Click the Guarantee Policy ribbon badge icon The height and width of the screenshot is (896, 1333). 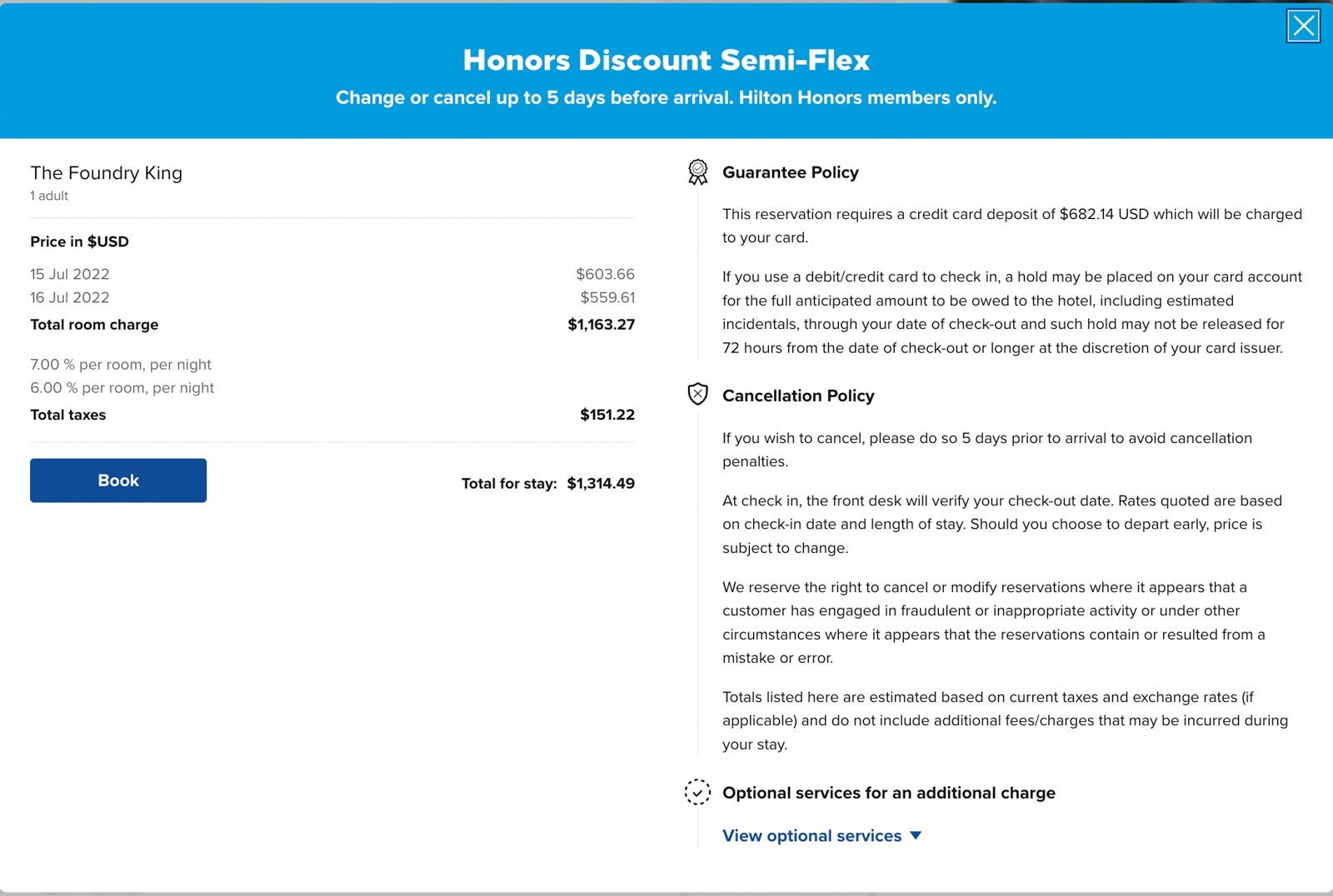point(697,172)
